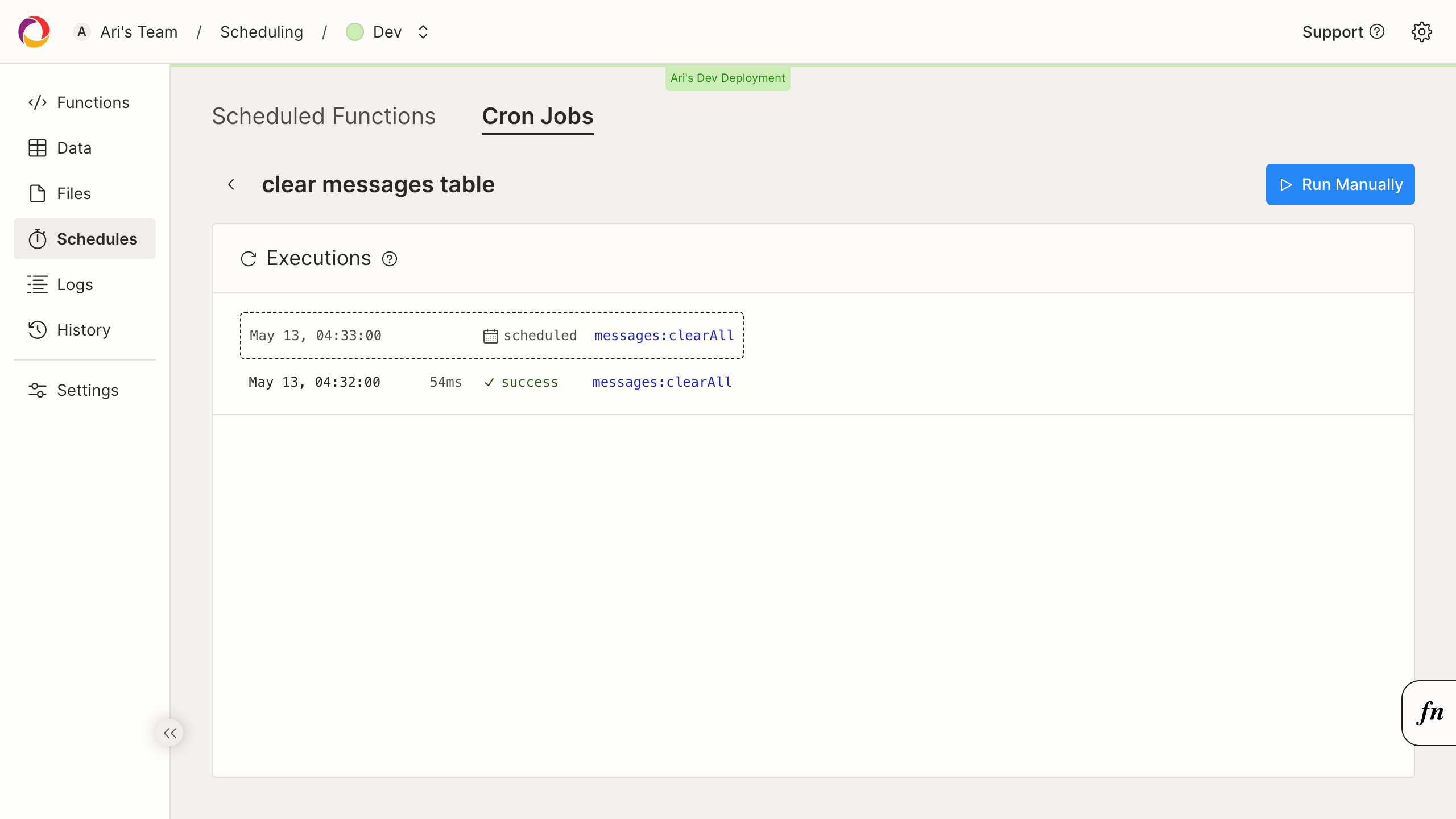Click the History sidebar icon
The width and height of the screenshot is (1456, 819).
[37, 330]
